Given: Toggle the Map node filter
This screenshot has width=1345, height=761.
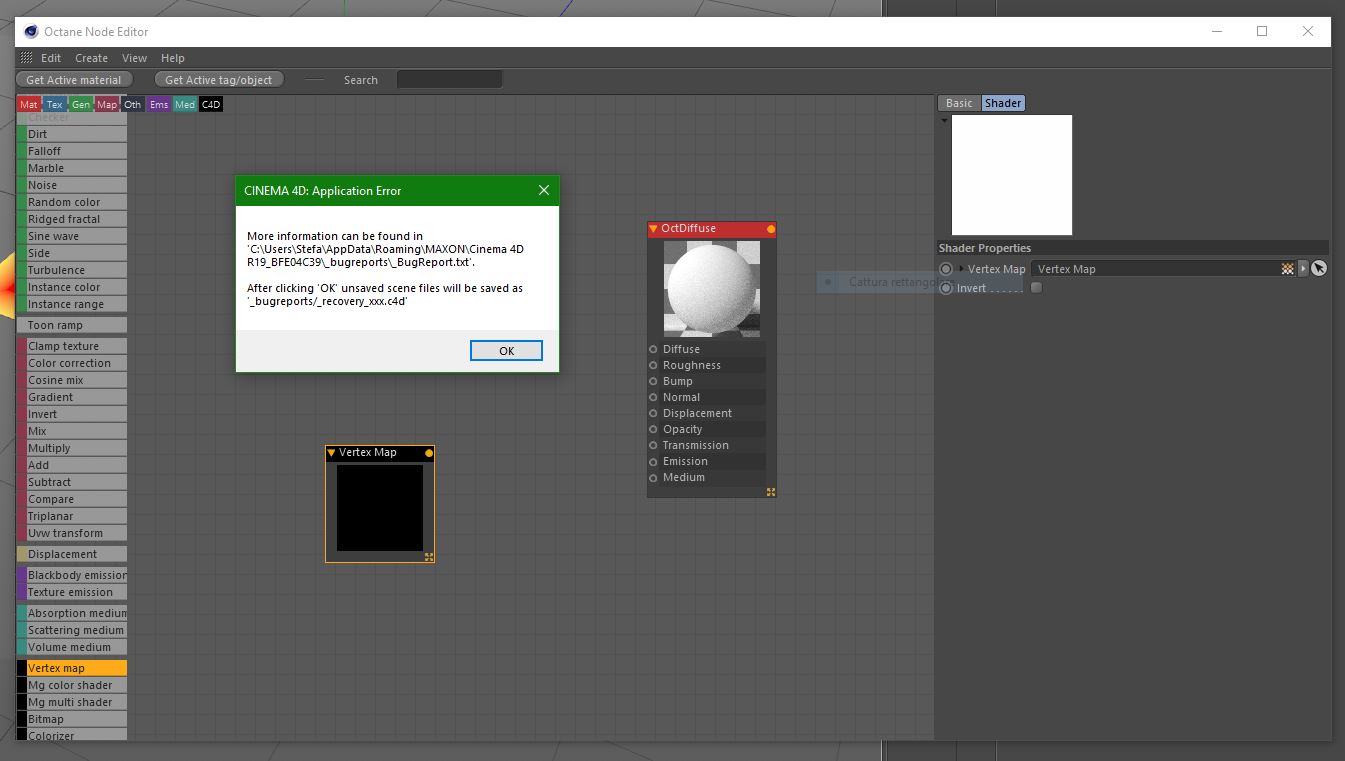Looking at the screenshot, I should point(107,104).
